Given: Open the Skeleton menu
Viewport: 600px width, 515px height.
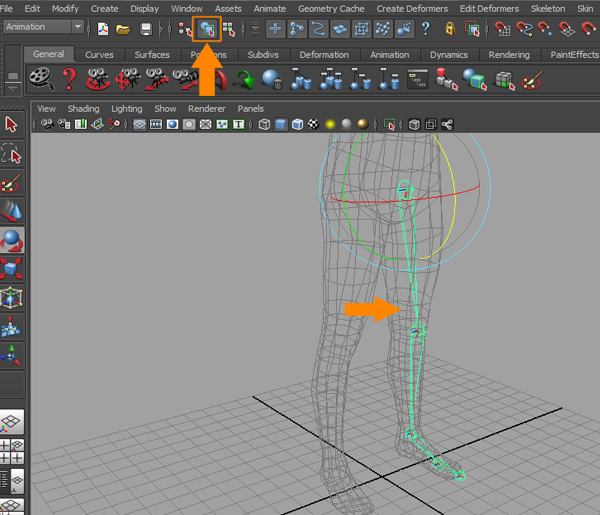Looking at the screenshot, I should click(x=548, y=8).
